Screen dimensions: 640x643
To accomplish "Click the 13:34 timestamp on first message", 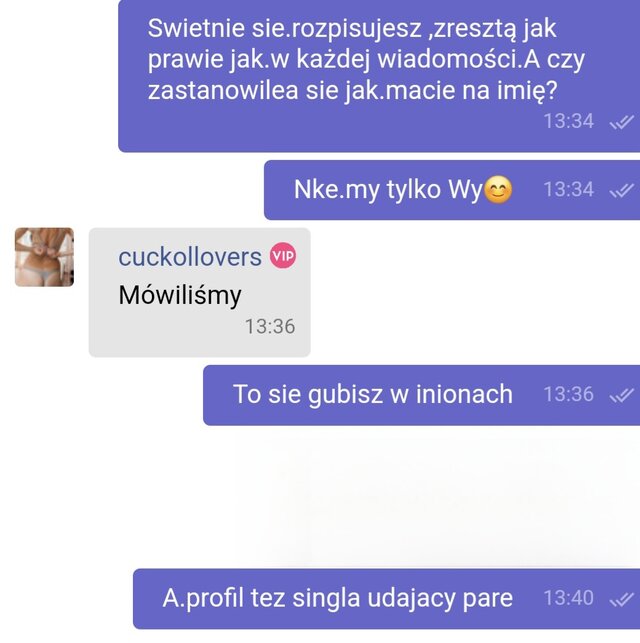I will click(x=568, y=121).
